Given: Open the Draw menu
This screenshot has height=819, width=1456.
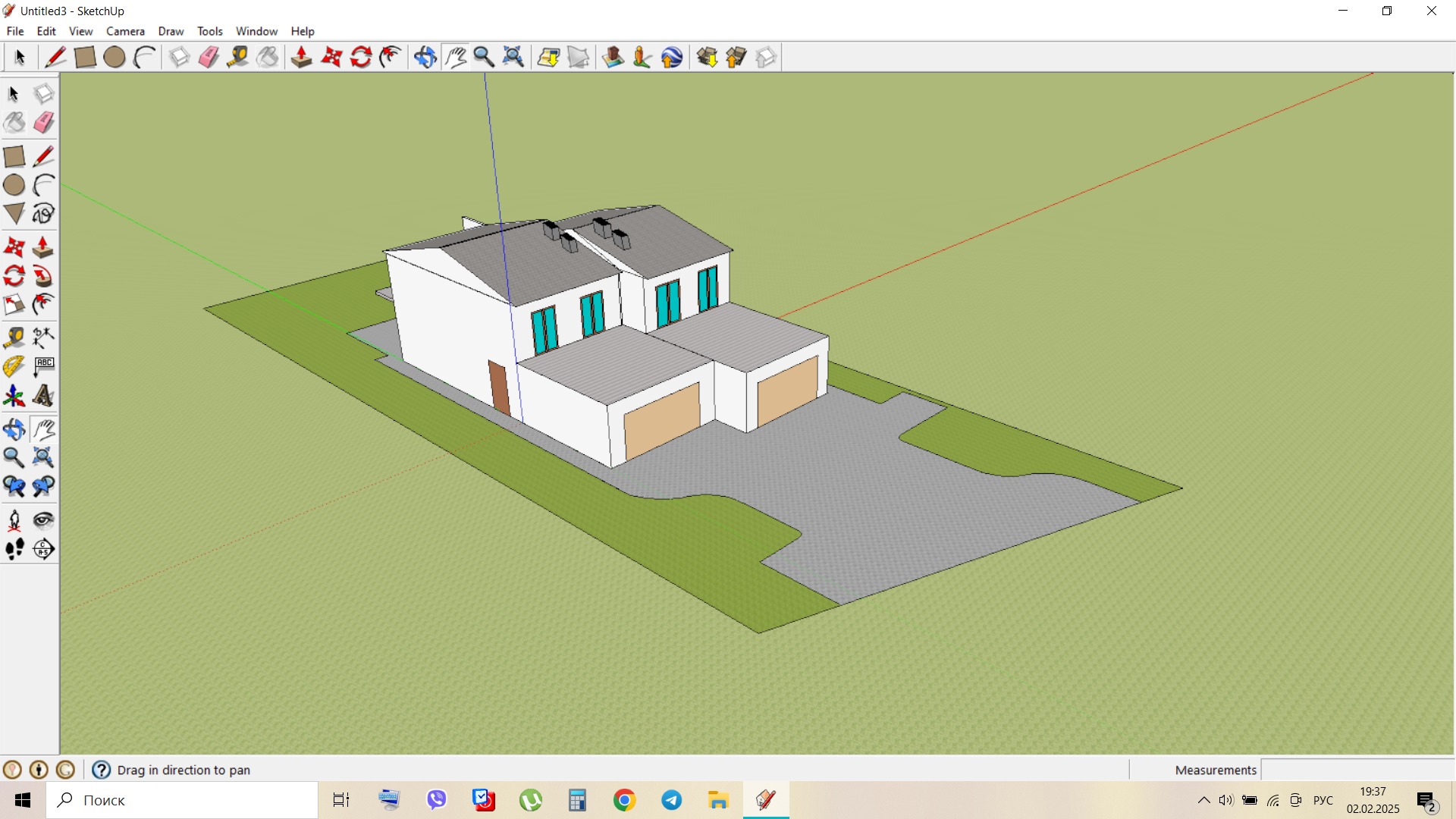Looking at the screenshot, I should tap(171, 31).
